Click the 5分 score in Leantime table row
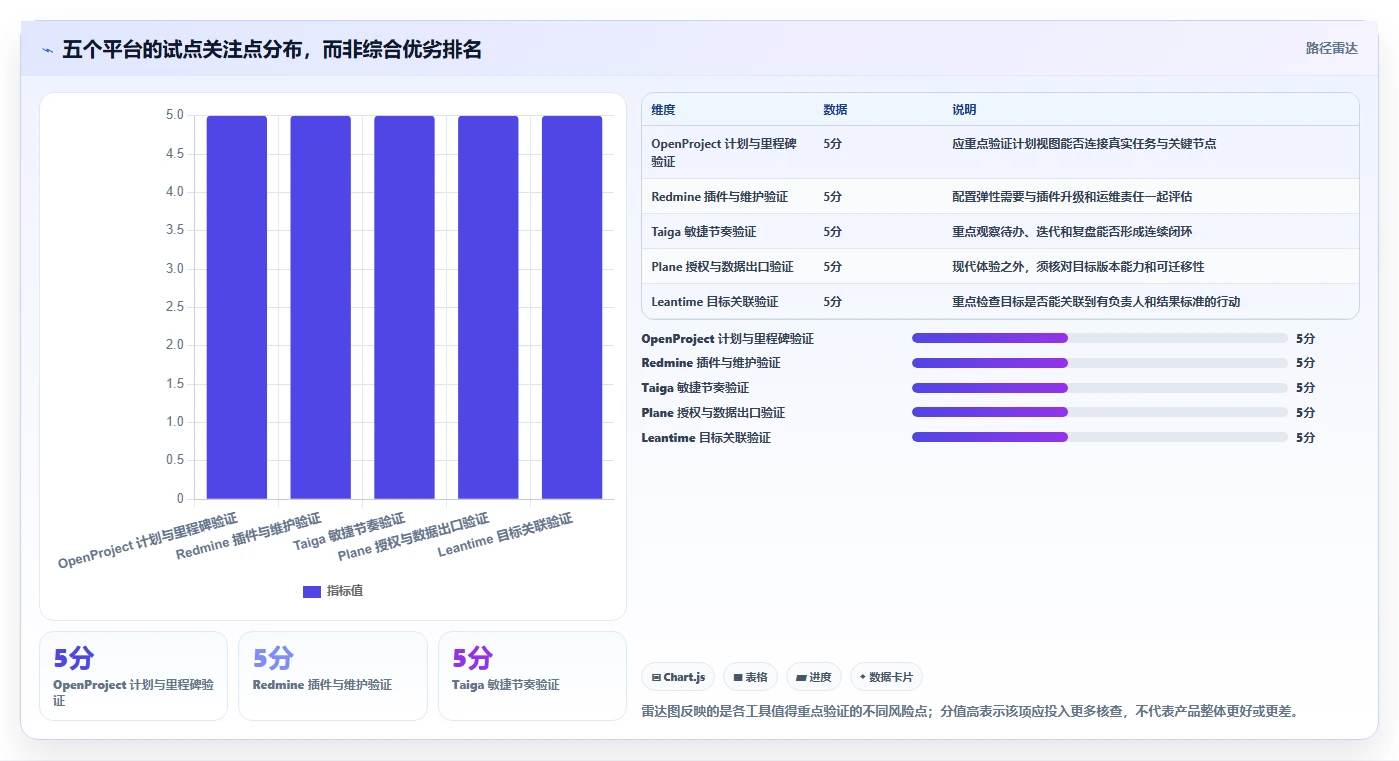 pyautogui.click(x=832, y=302)
